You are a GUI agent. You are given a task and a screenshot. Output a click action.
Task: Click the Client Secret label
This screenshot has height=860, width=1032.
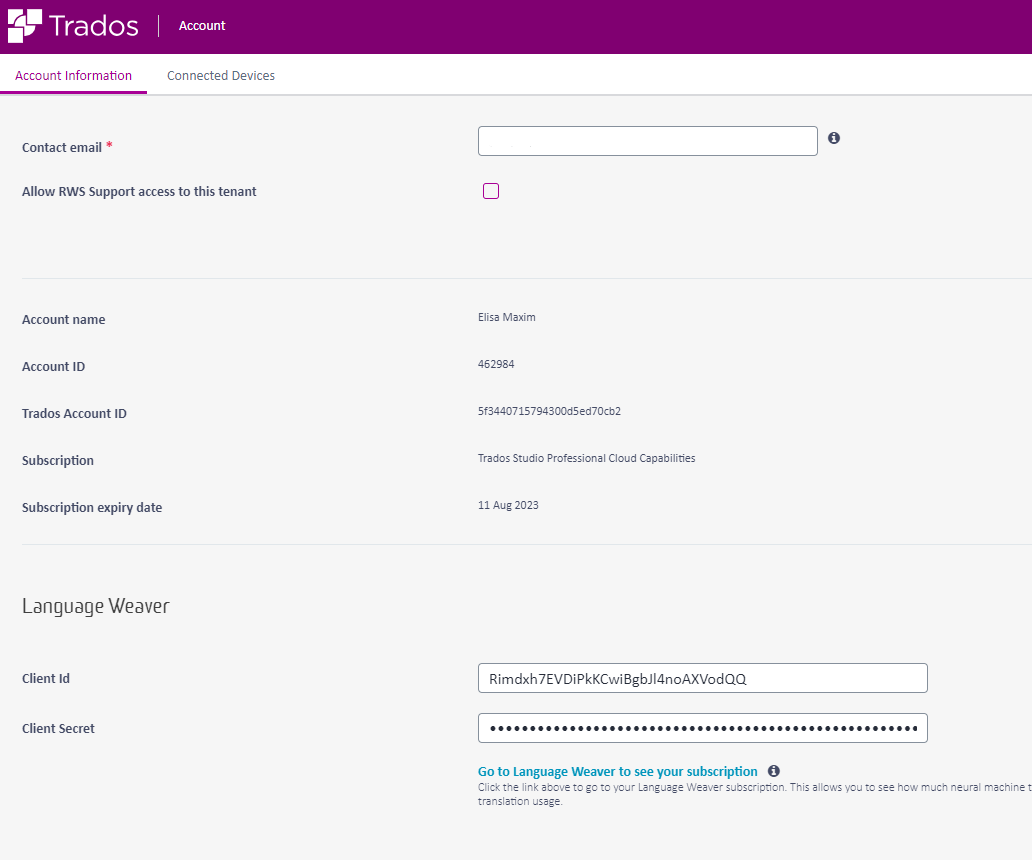pyautogui.click(x=59, y=728)
